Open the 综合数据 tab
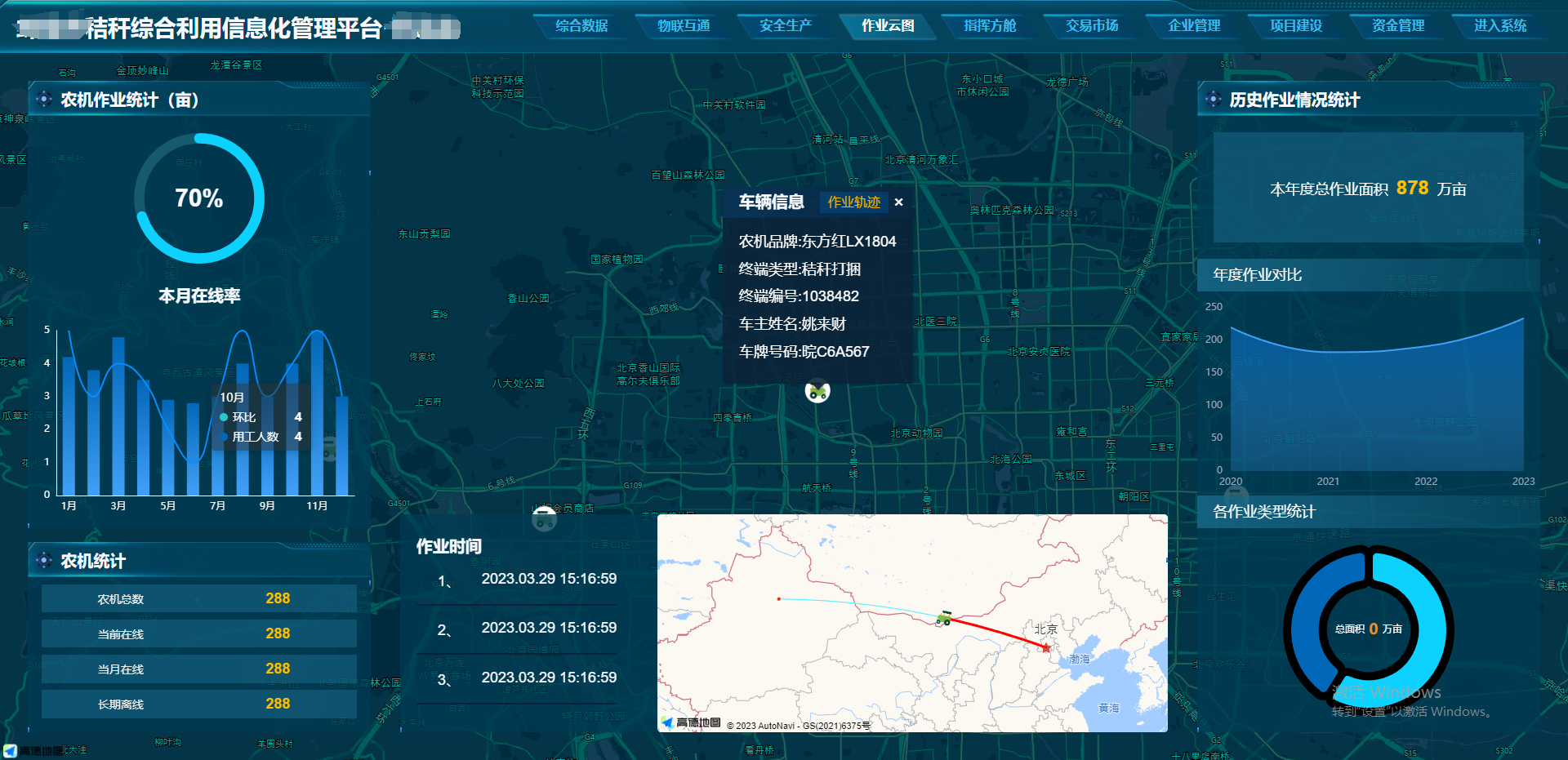Image resolution: width=1568 pixels, height=760 pixels. 581,26
